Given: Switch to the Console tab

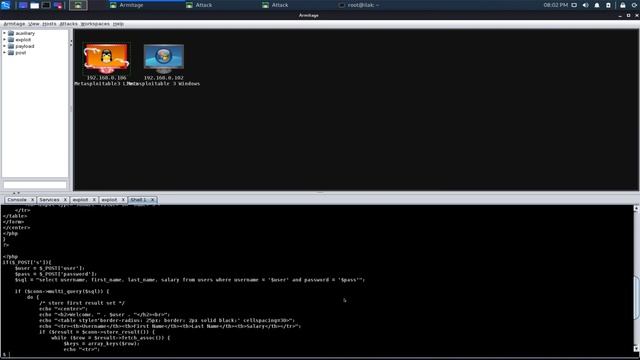Looking at the screenshot, I should tap(17, 200).
